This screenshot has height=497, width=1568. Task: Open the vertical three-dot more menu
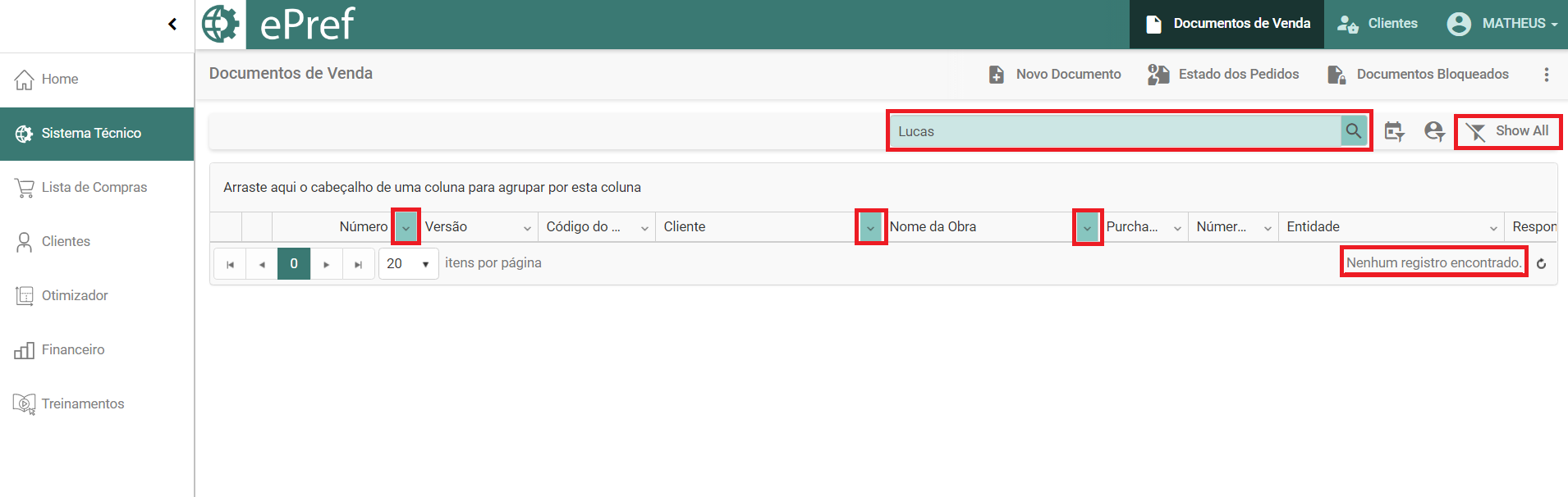tap(1547, 75)
